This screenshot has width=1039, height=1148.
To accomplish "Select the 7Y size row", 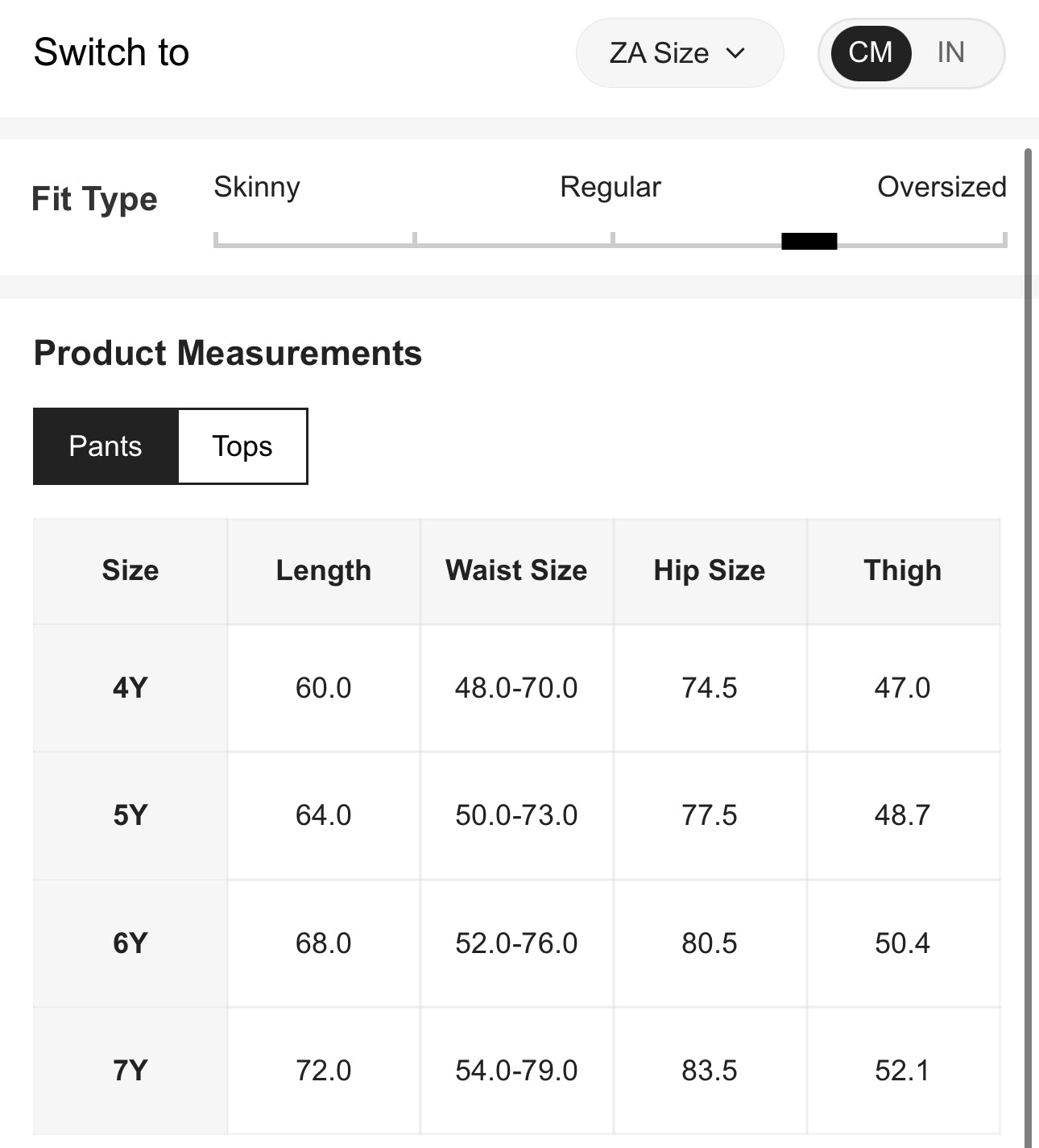I will [130, 1071].
